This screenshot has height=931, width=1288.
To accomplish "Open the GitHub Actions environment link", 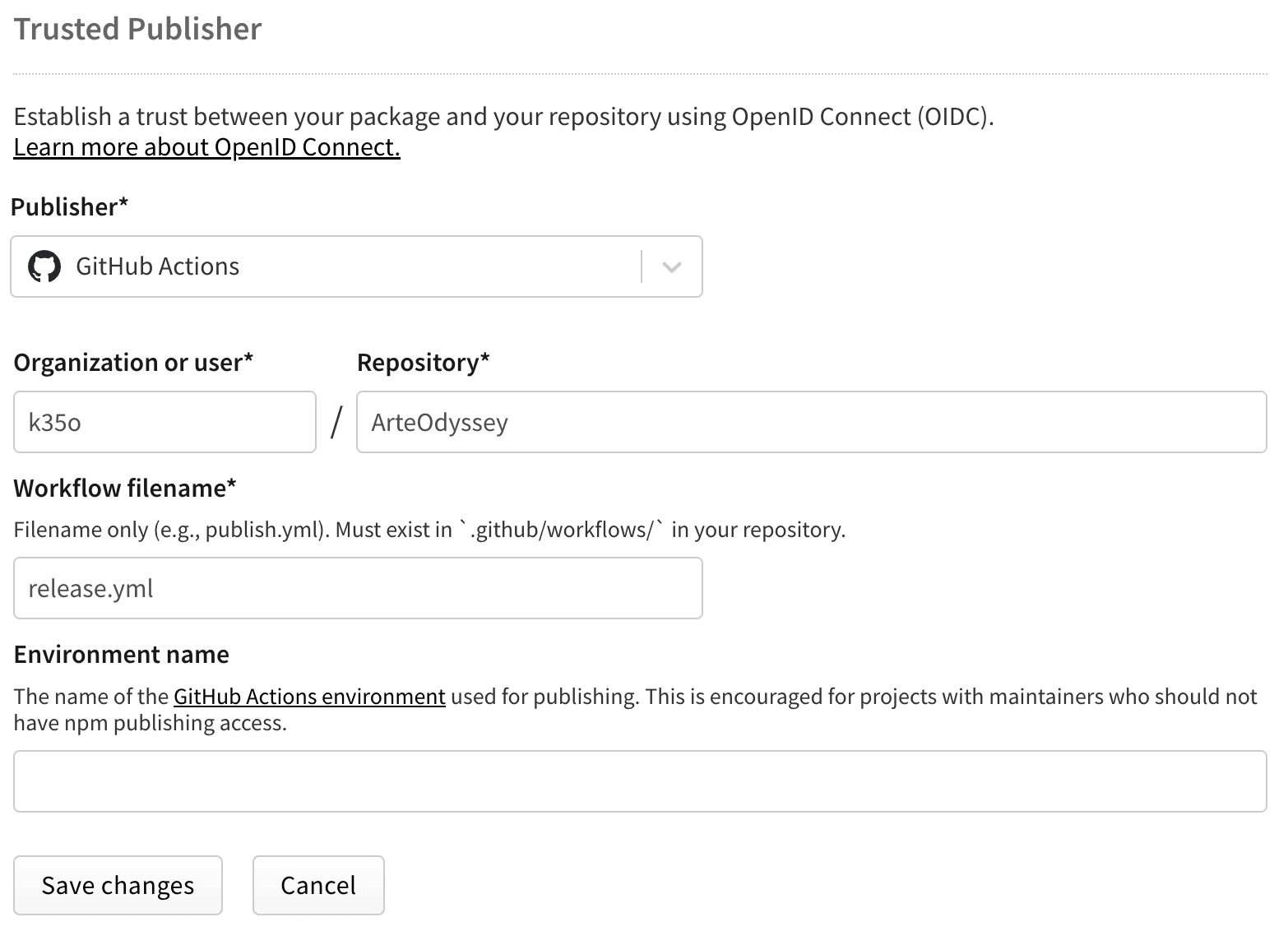I will (309, 697).
